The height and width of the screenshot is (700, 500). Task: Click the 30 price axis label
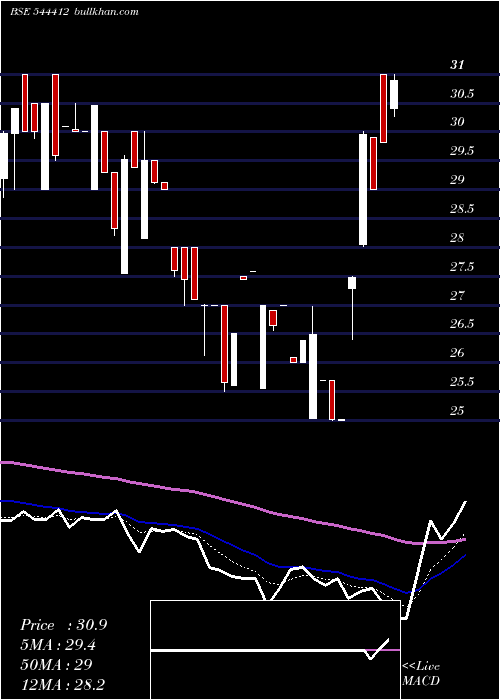tap(457, 122)
